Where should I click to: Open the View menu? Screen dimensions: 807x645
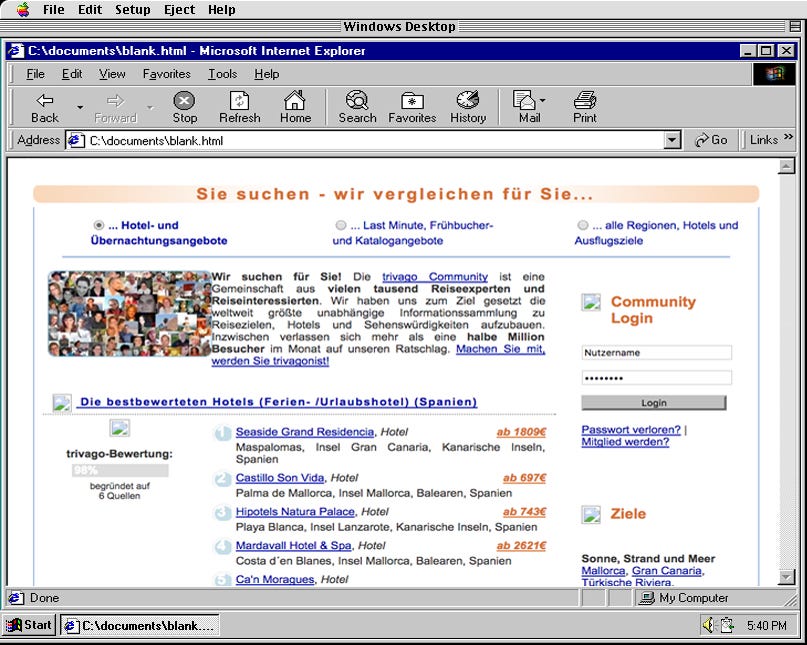tap(112, 74)
